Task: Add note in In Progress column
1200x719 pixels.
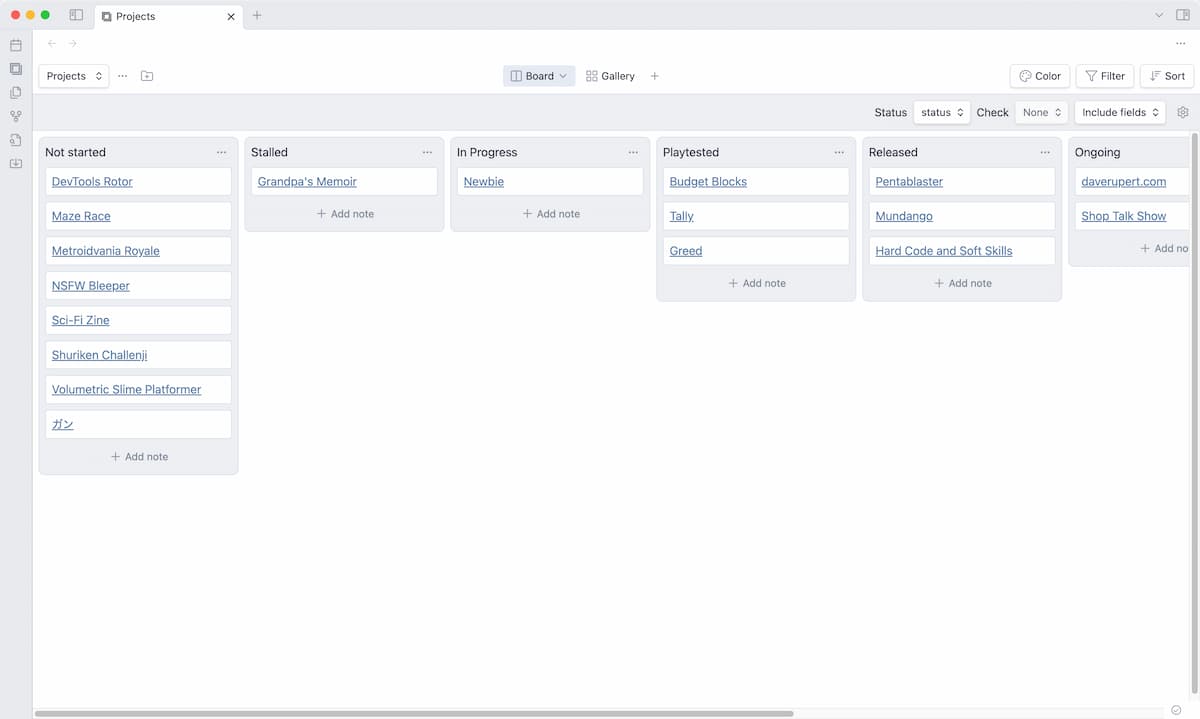Action: pos(551,214)
